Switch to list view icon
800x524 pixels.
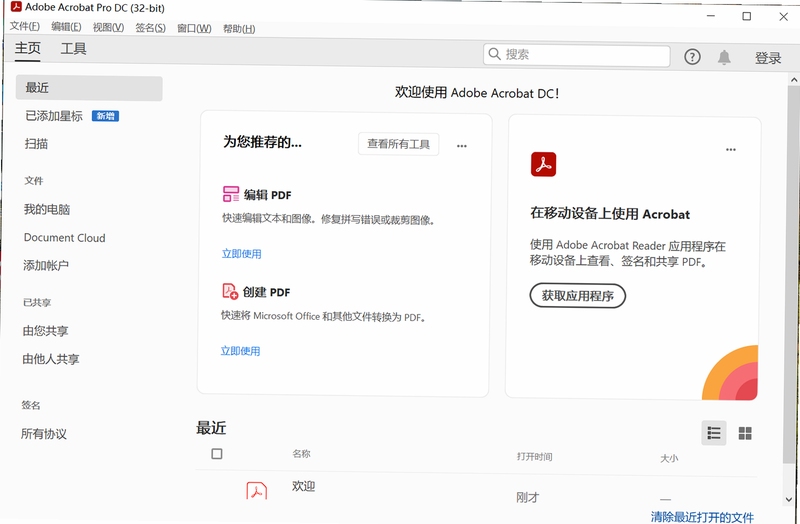(x=714, y=433)
